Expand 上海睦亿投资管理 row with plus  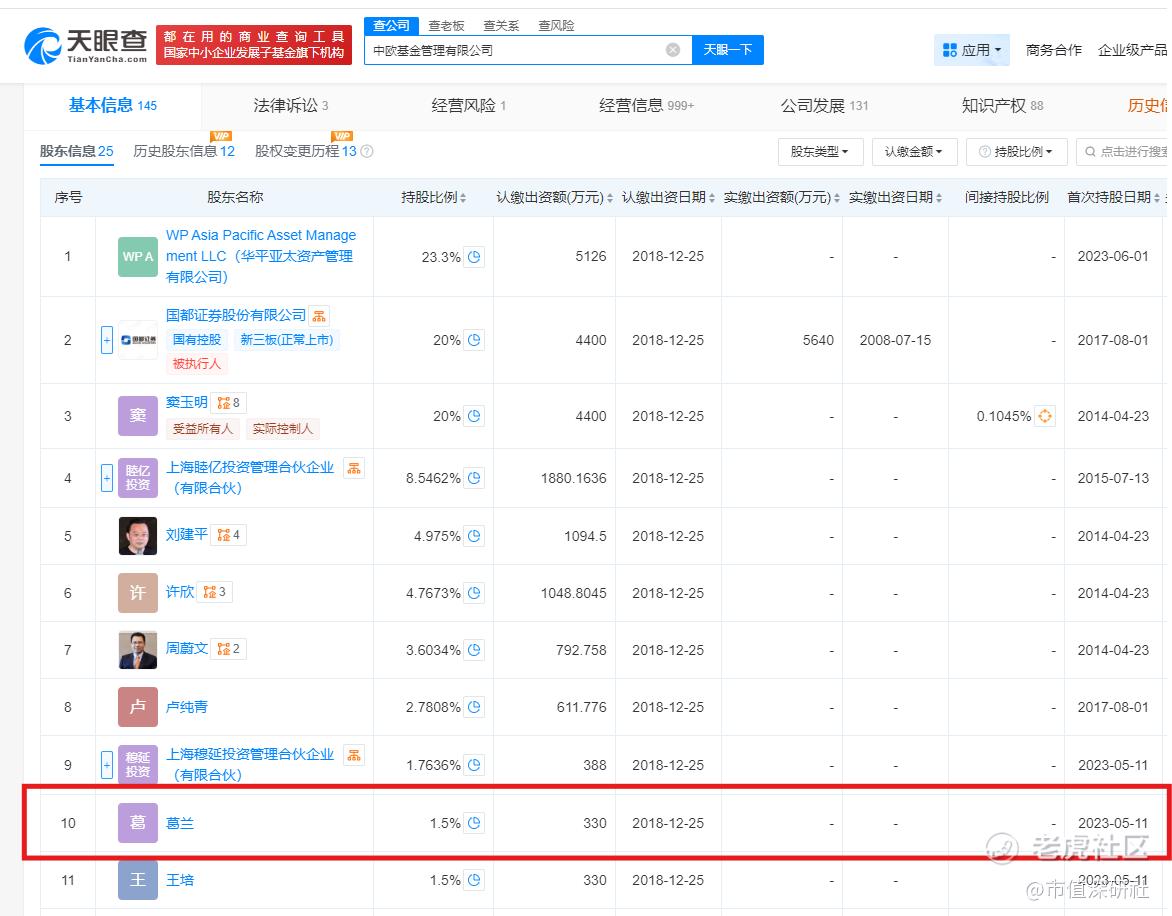[x=107, y=478]
